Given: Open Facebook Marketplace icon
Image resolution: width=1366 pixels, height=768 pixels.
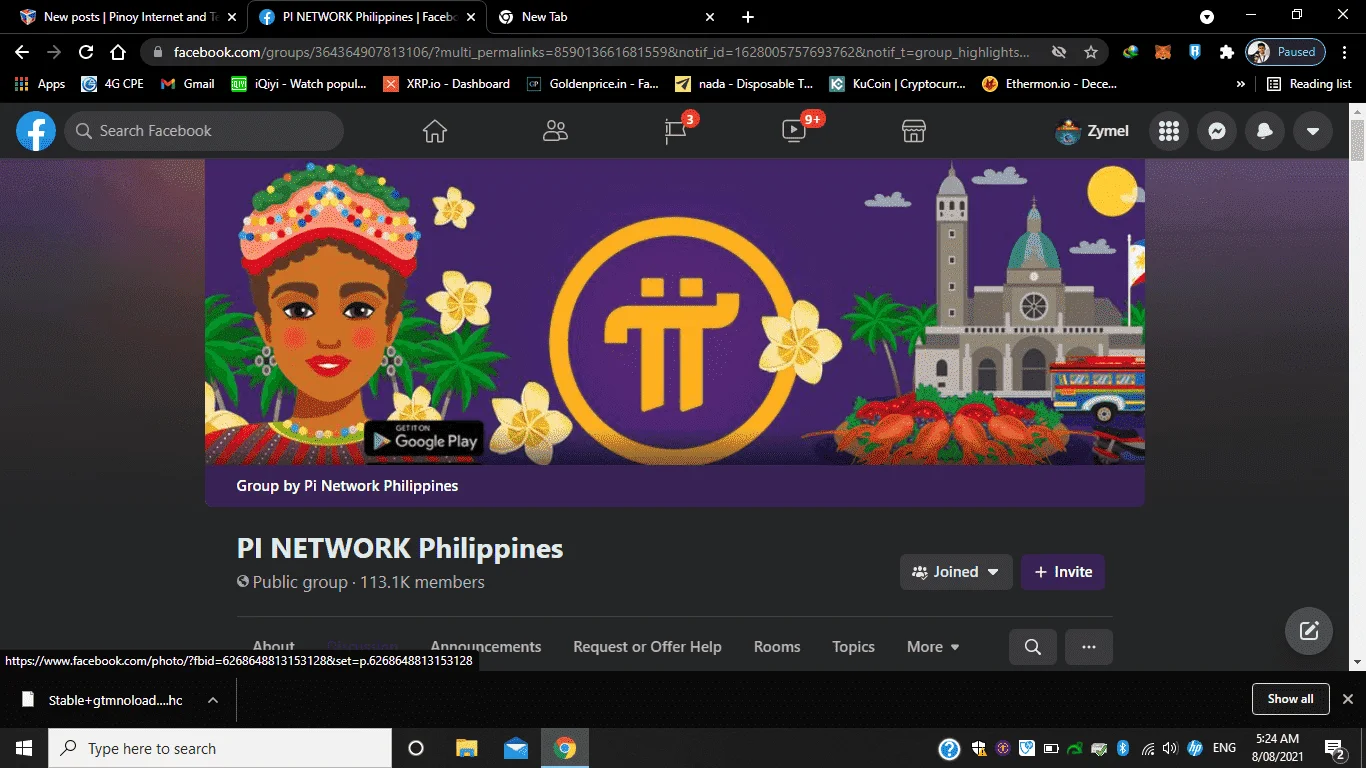Looking at the screenshot, I should pyautogui.click(x=914, y=131).
